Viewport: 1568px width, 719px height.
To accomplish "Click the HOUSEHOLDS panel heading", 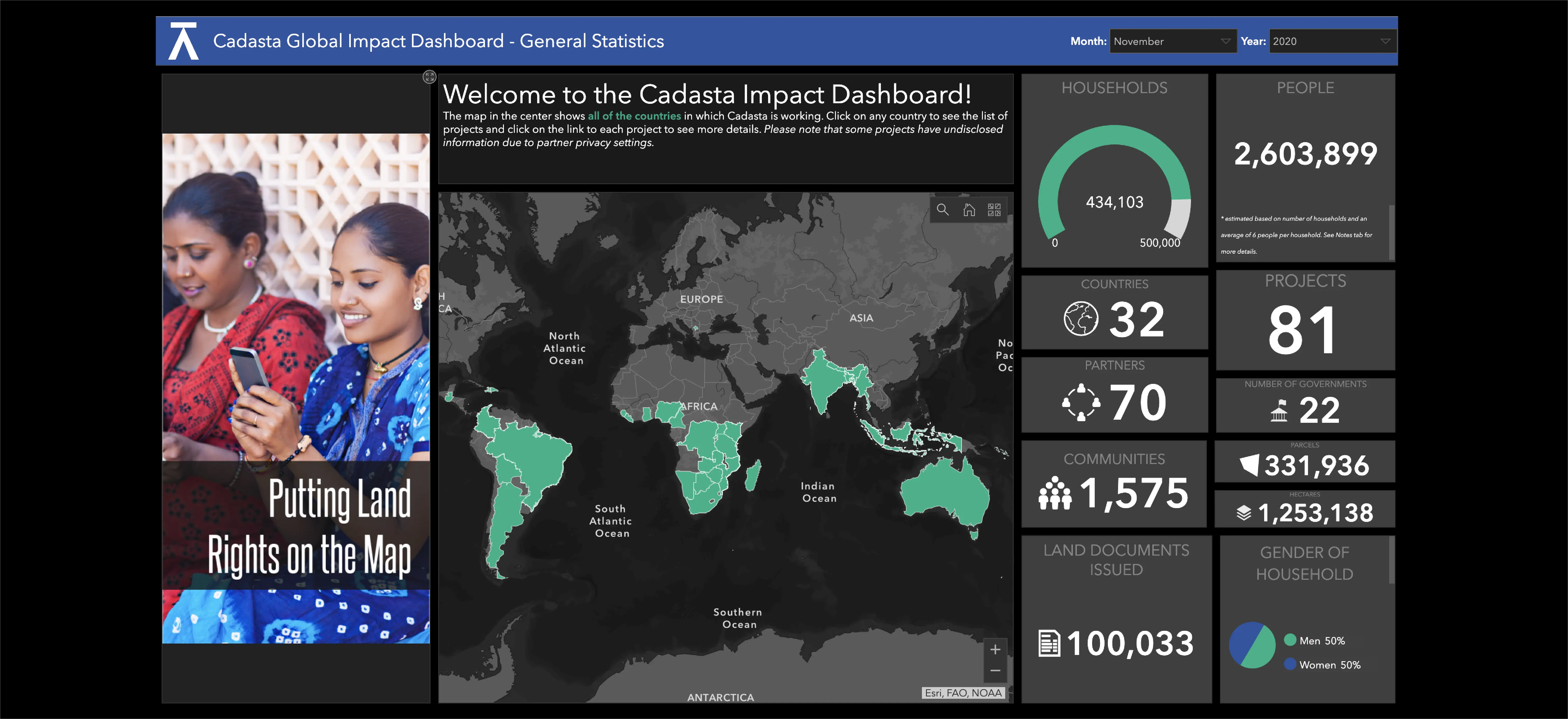I will [x=1114, y=88].
